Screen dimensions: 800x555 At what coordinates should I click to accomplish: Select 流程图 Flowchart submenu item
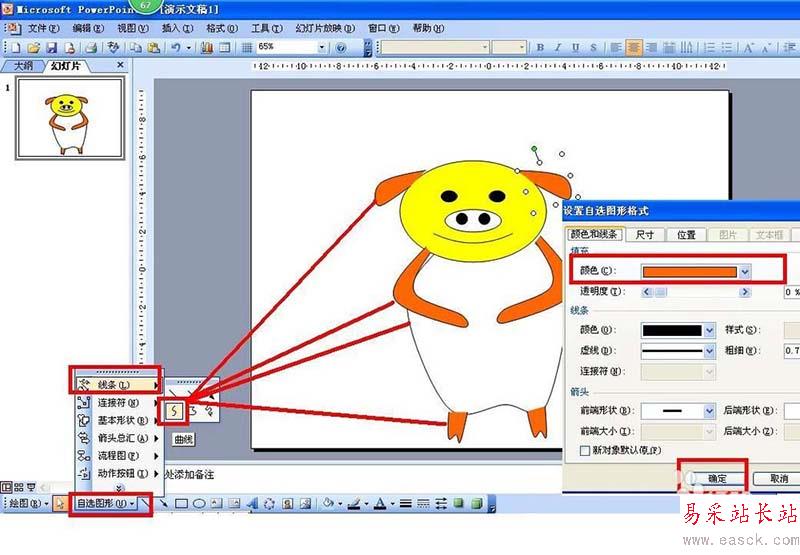118,456
